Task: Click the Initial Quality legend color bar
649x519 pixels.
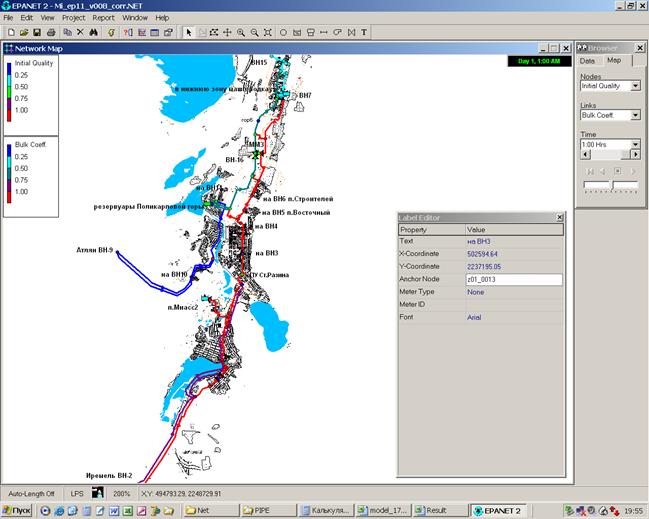Action: click(9, 92)
